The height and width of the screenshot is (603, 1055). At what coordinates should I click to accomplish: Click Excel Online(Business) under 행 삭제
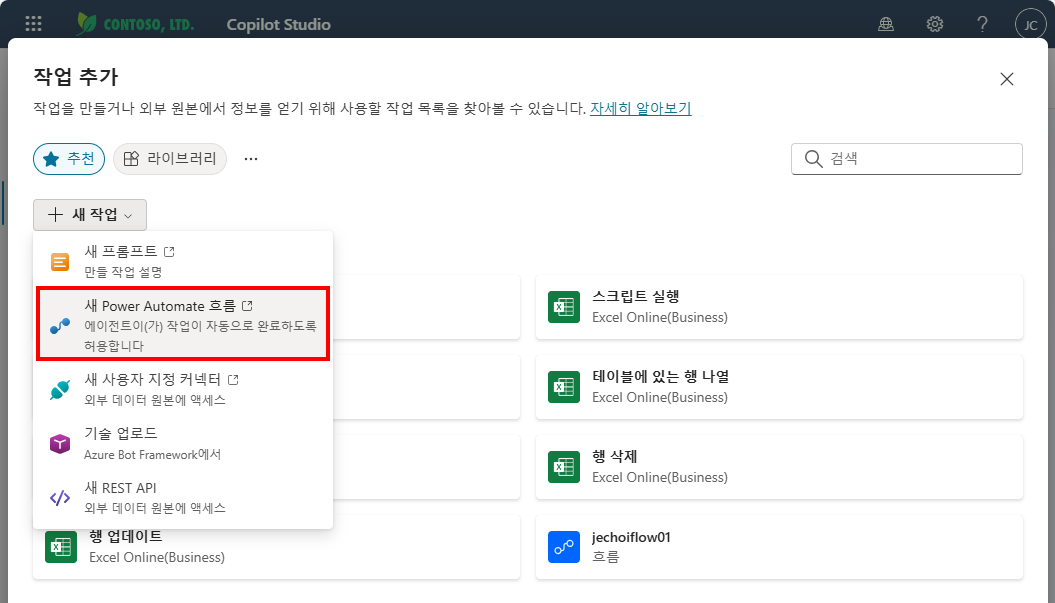point(659,477)
